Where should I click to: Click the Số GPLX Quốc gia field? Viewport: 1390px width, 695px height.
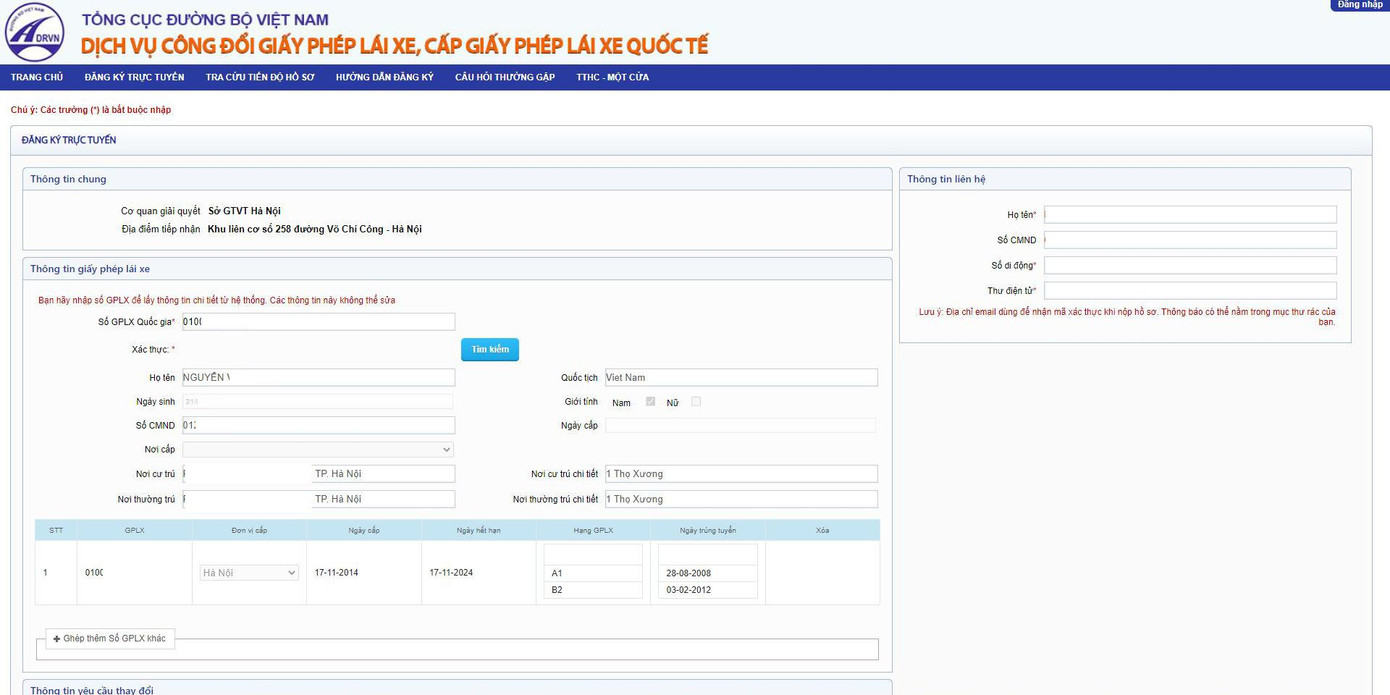coord(318,322)
